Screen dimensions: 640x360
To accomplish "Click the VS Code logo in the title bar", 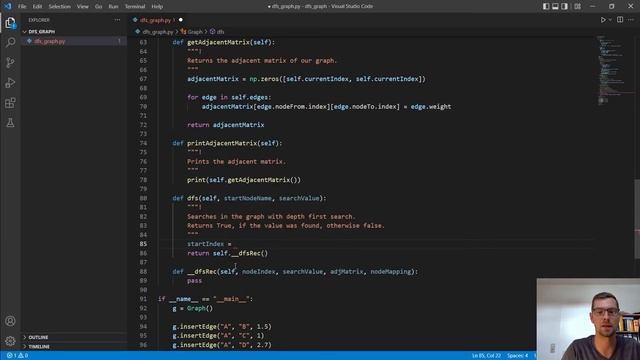I will [x=7, y=6].
